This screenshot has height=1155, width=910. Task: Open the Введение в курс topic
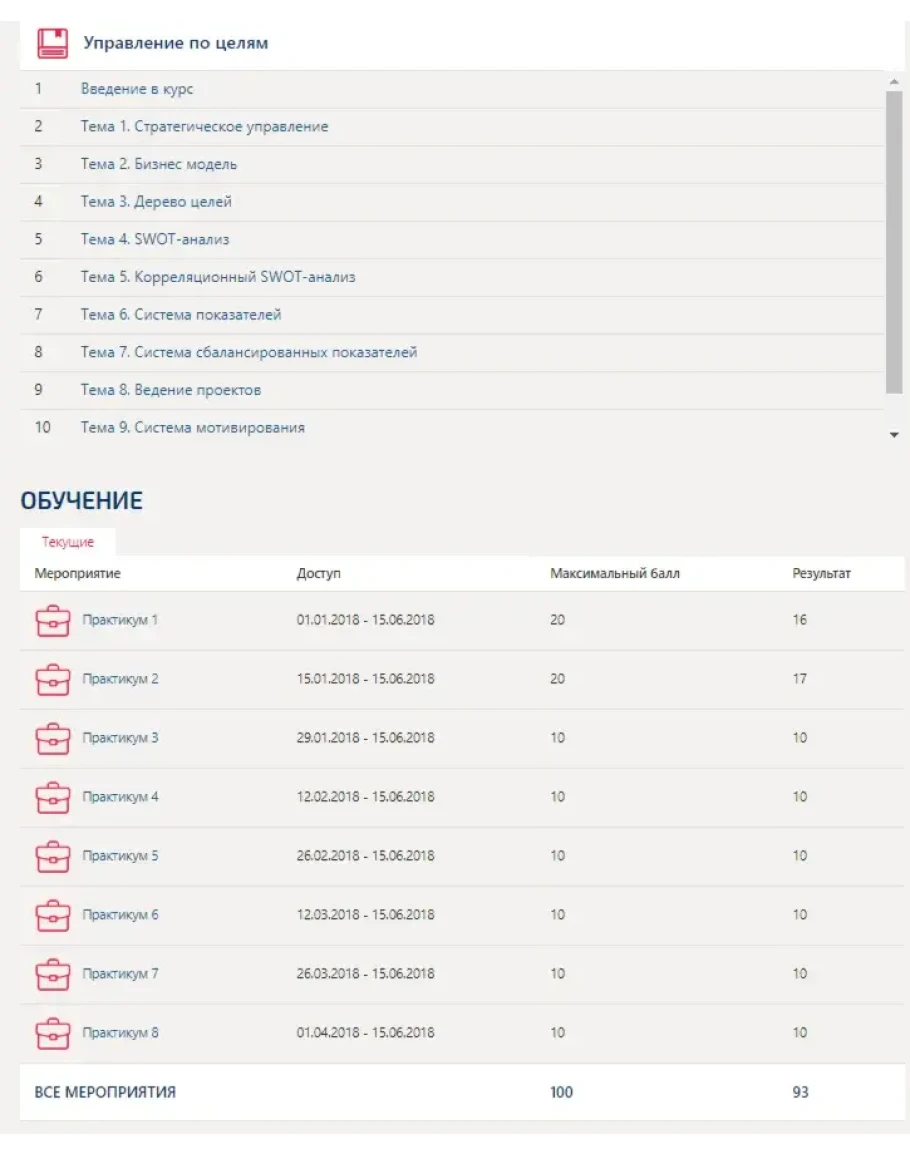pos(137,89)
